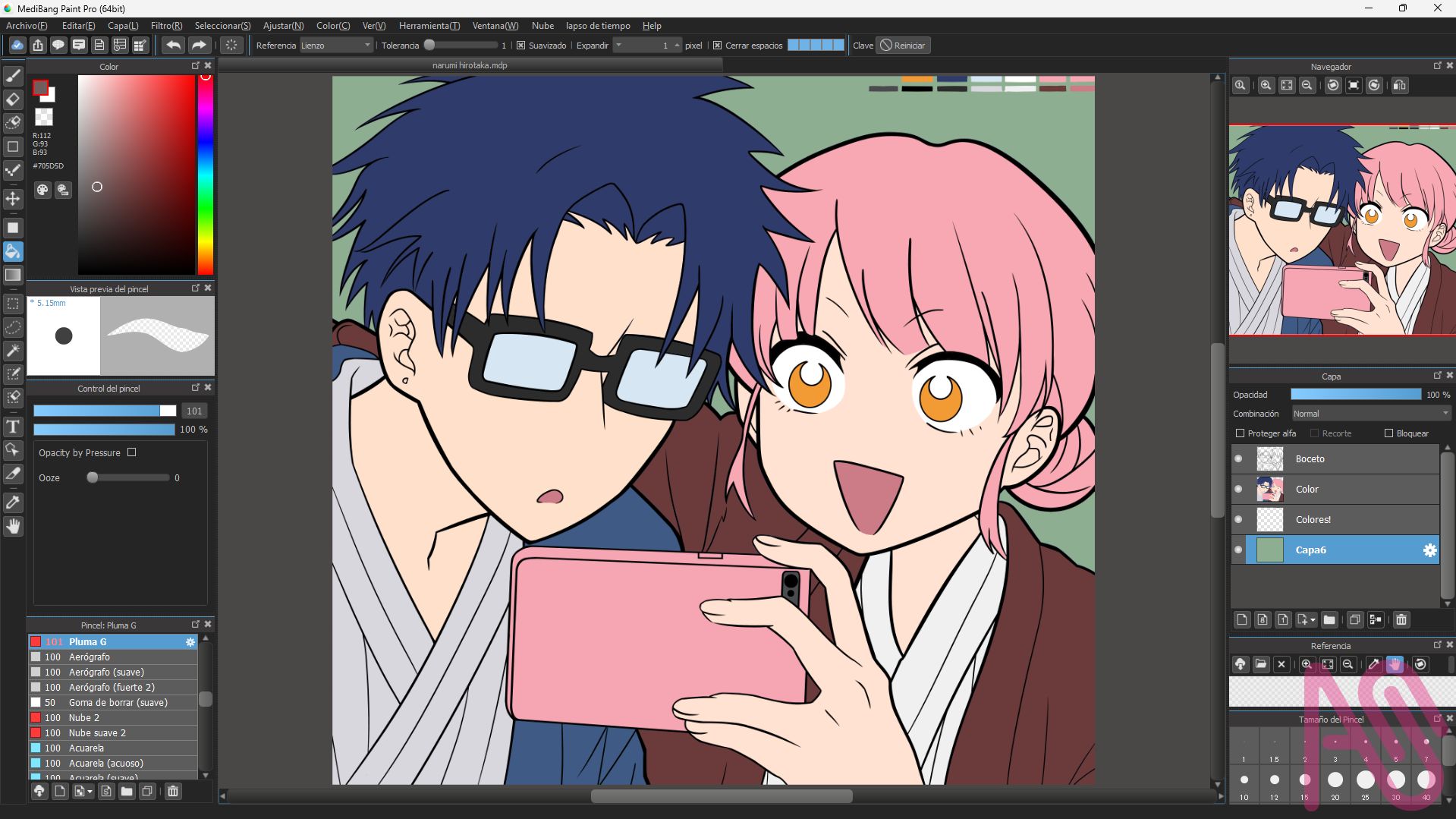Undock the Control del pincel panel
The width and height of the screenshot is (1456, 819).
(195, 388)
